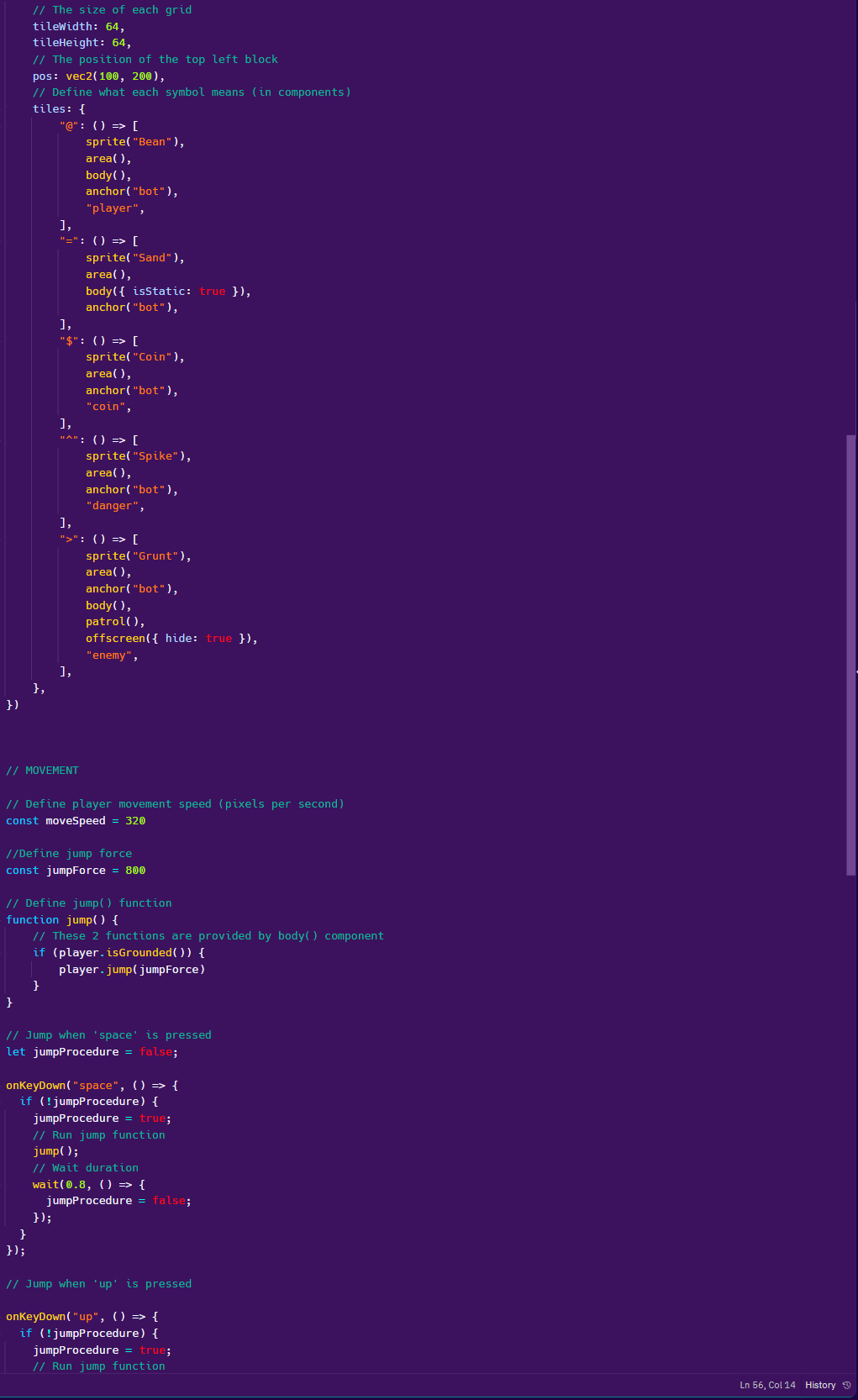
Task: Click the jumpForce value 800
Action: tap(135, 871)
